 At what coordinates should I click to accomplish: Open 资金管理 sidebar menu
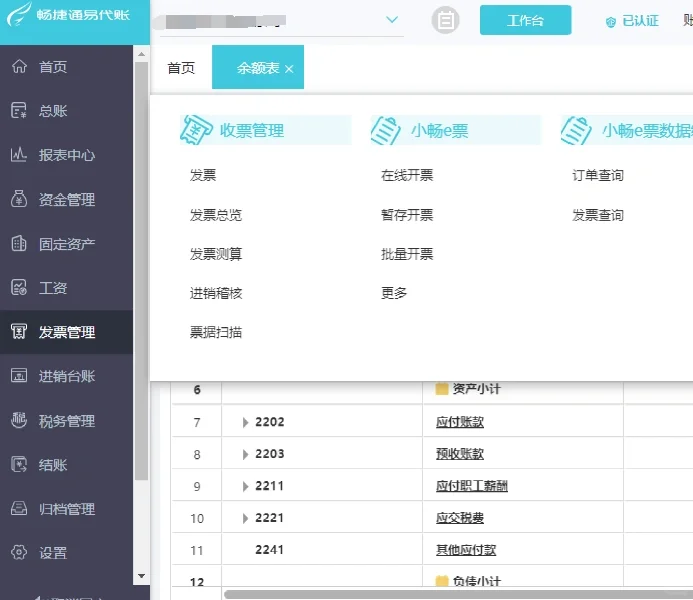click(66, 199)
